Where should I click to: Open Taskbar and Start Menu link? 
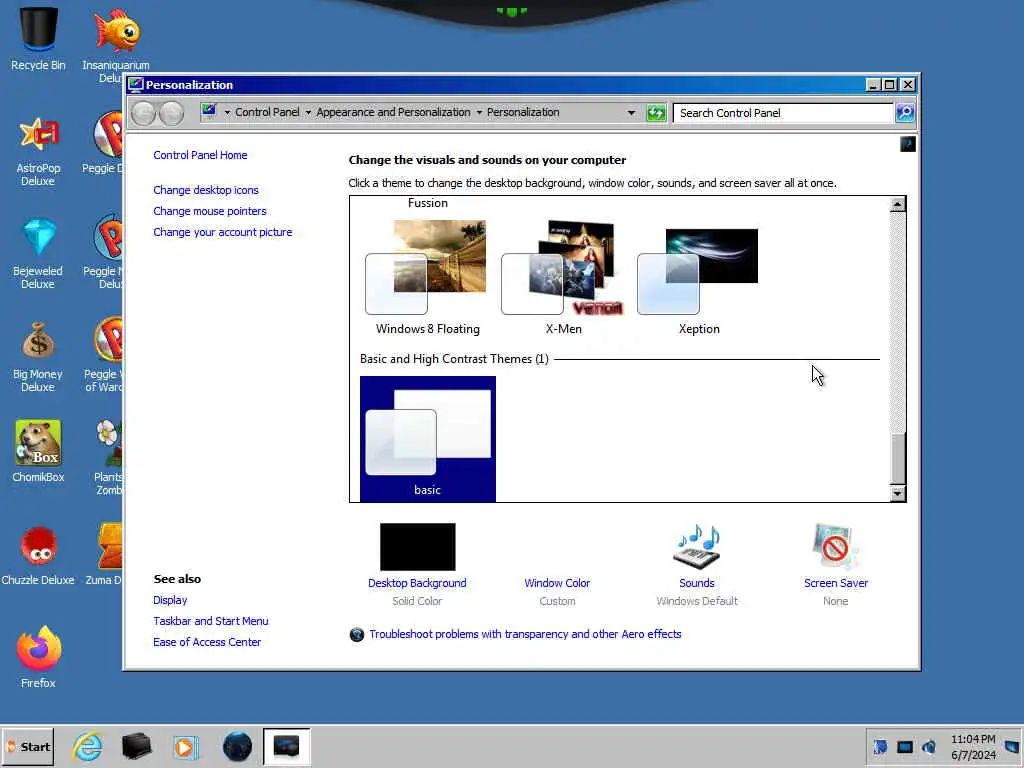(x=210, y=621)
